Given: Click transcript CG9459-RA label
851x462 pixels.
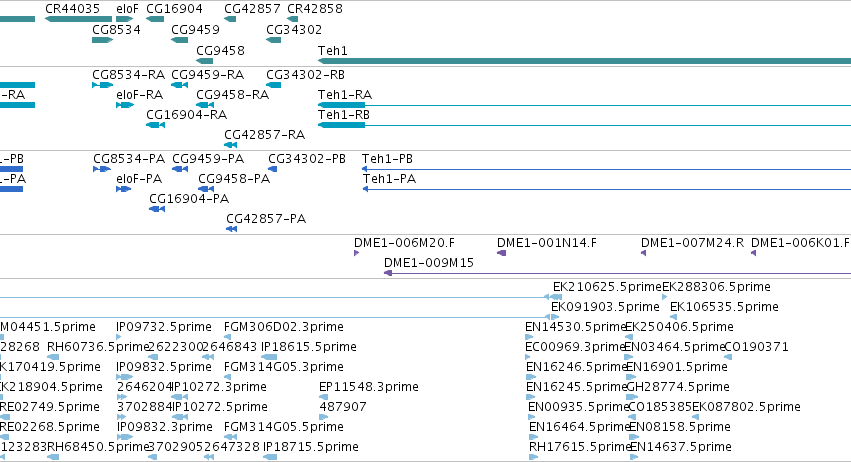Looking at the screenshot, I should pos(207,74).
